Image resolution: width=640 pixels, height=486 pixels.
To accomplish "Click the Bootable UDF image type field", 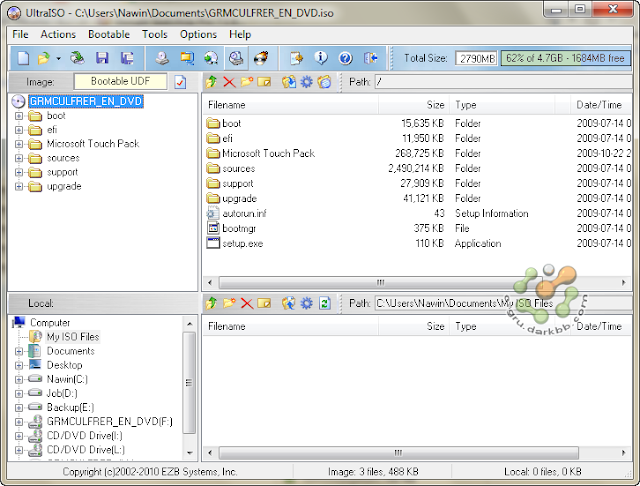I will pyautogui.click(x=120, y=81).
